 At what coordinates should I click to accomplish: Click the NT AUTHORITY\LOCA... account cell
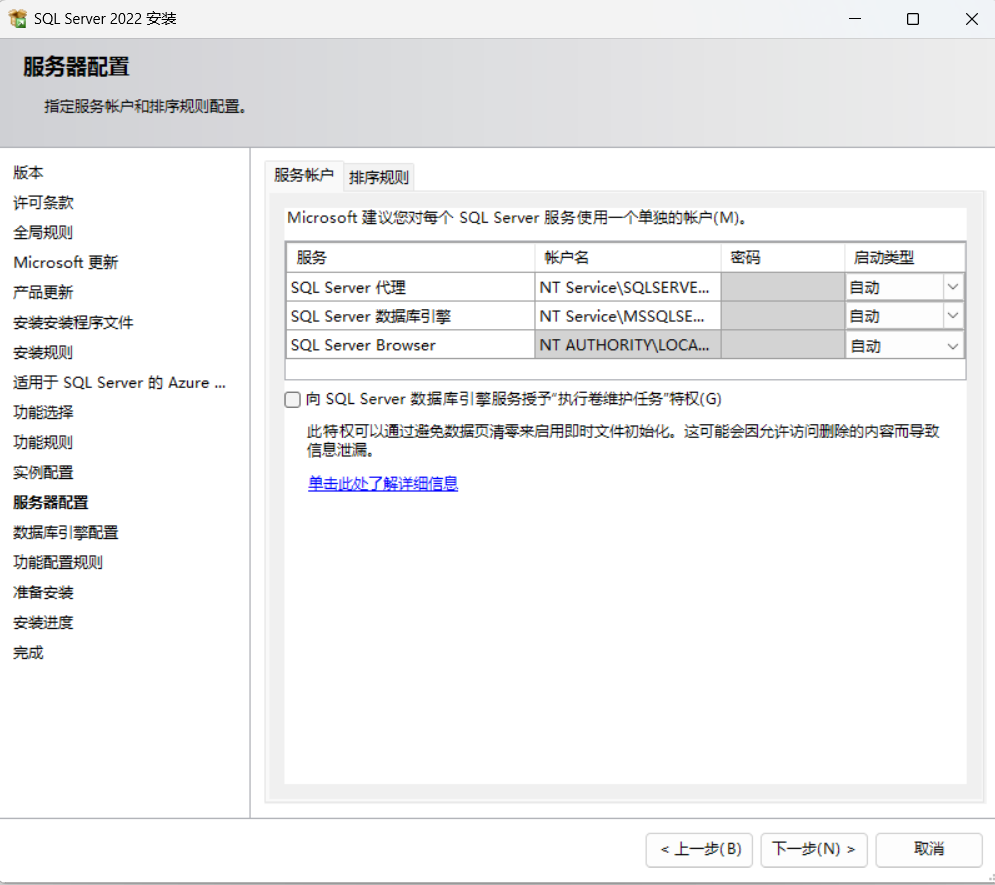click(x=628, y=345)
